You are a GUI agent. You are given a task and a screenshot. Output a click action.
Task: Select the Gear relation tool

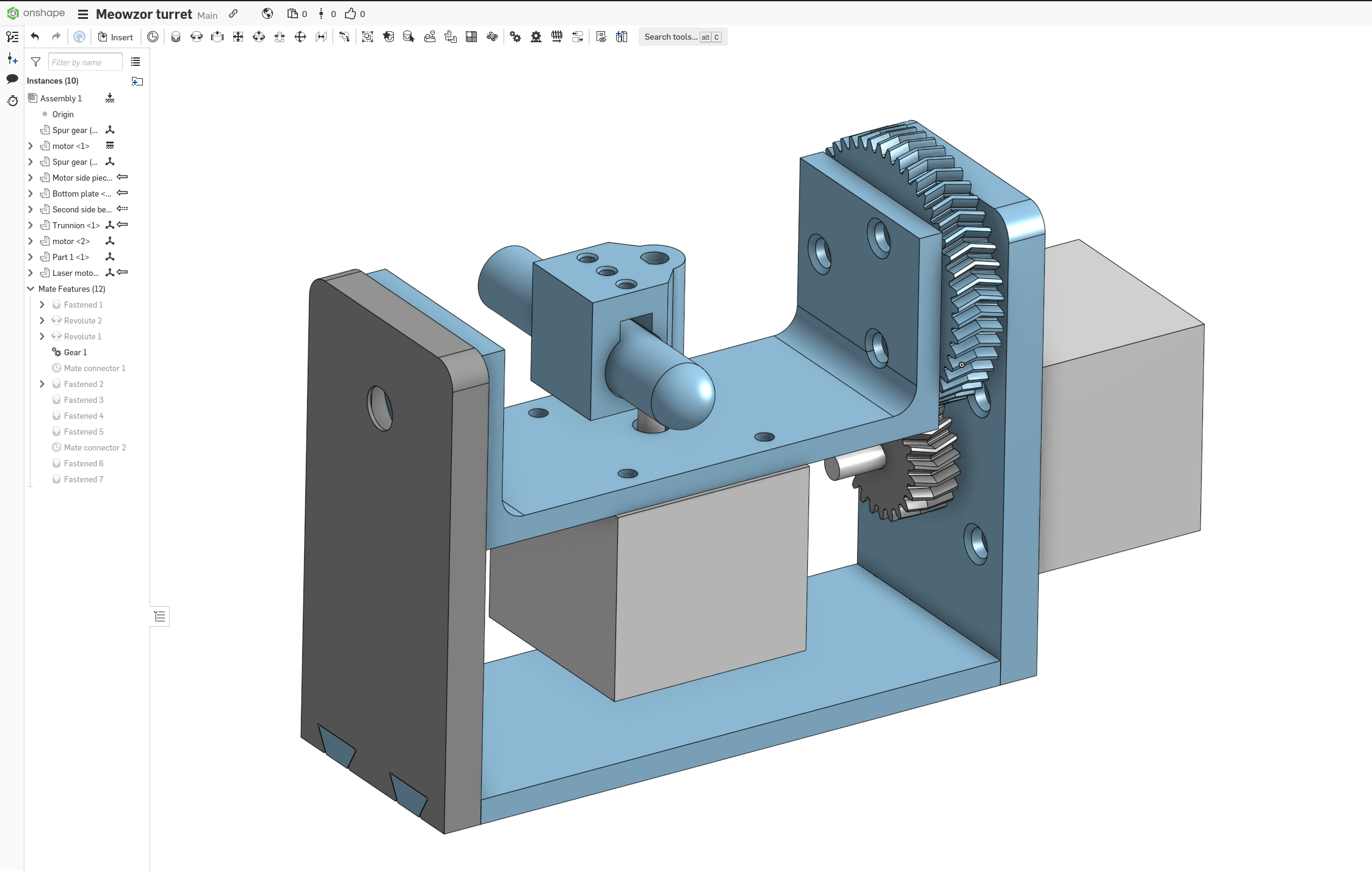515,37
